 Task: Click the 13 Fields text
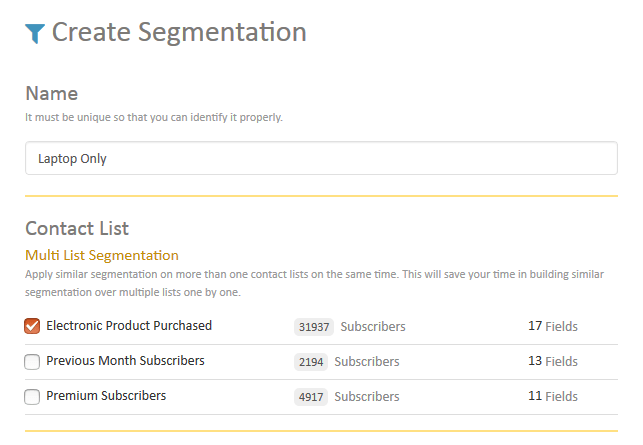tap(553, 361)
